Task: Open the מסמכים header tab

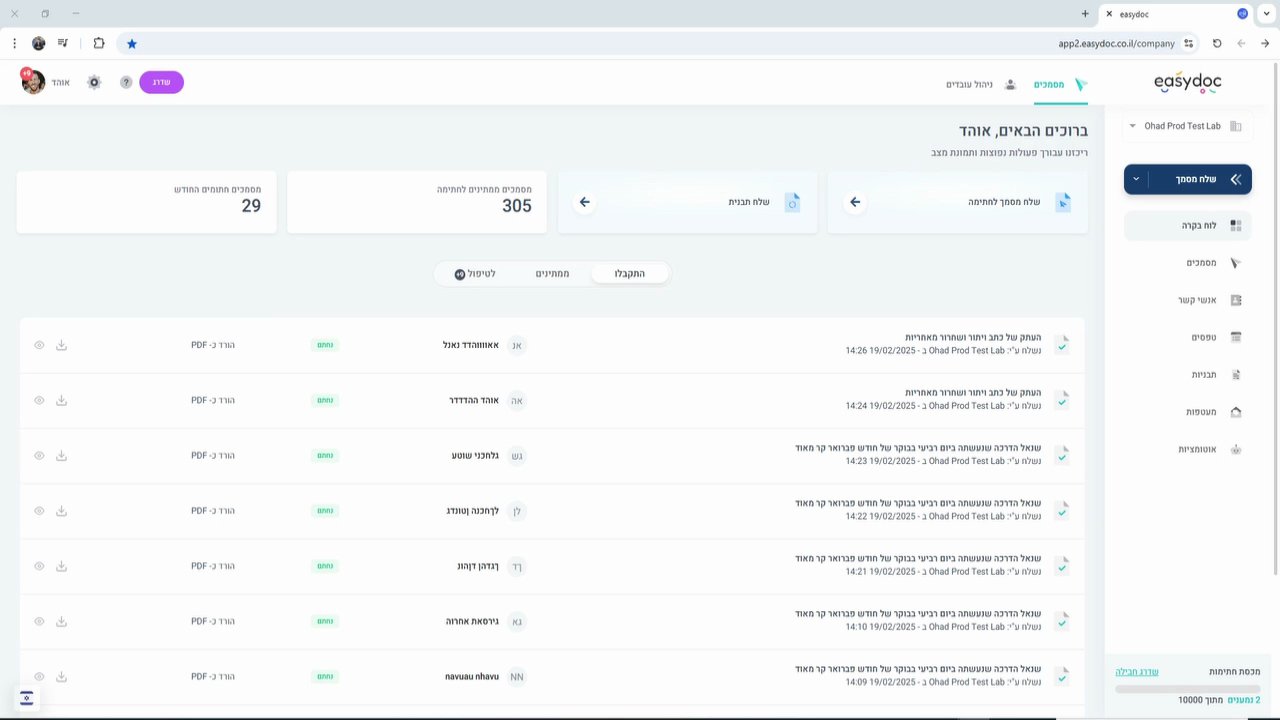Action: pos(1061,84)
